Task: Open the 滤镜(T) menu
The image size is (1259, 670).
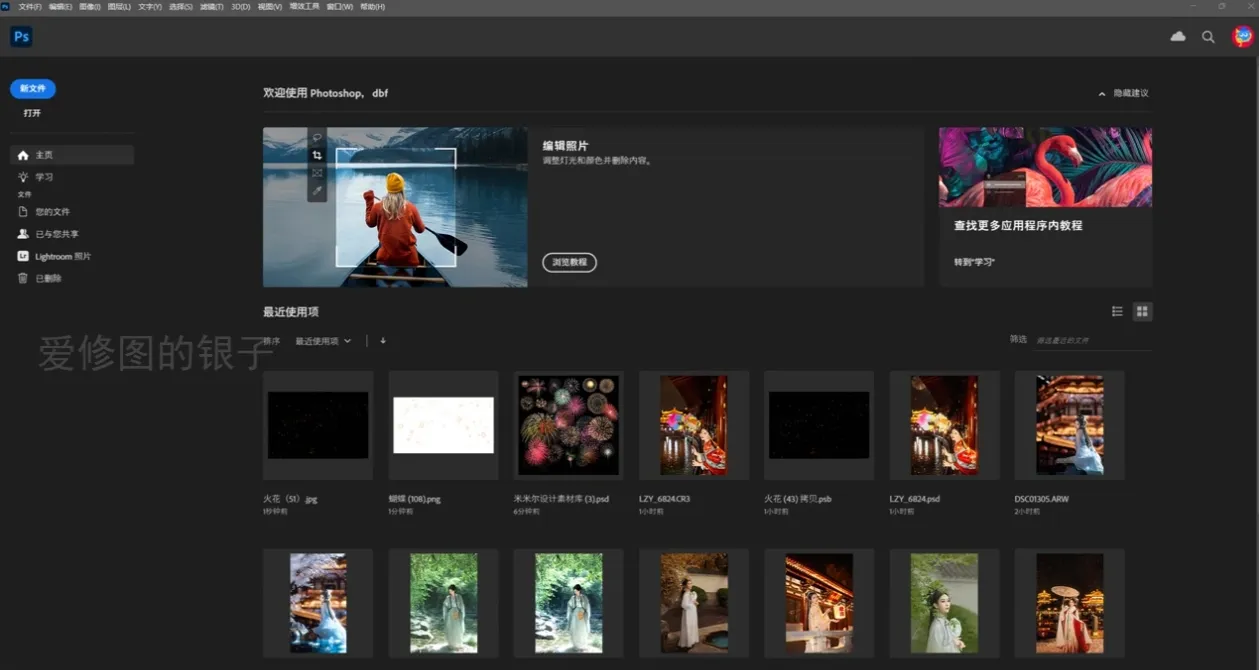Action: [x=211, y=6]
